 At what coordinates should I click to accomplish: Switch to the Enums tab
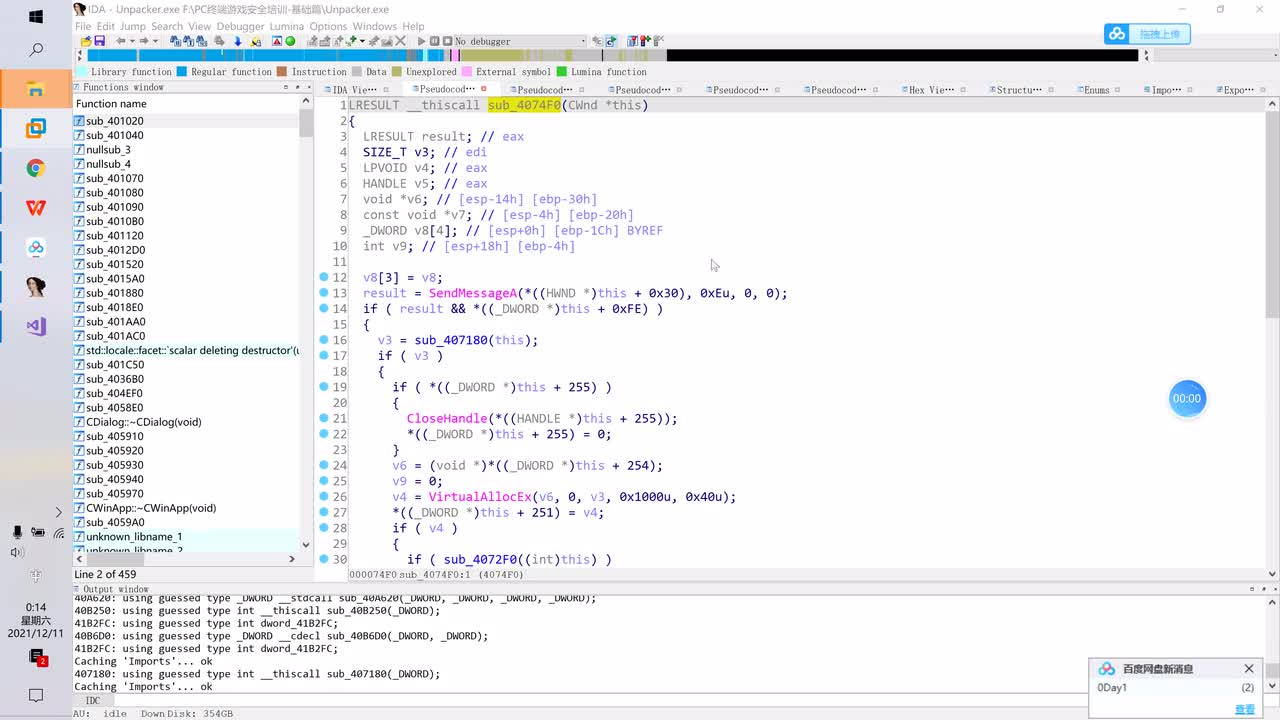(1096, 90)
